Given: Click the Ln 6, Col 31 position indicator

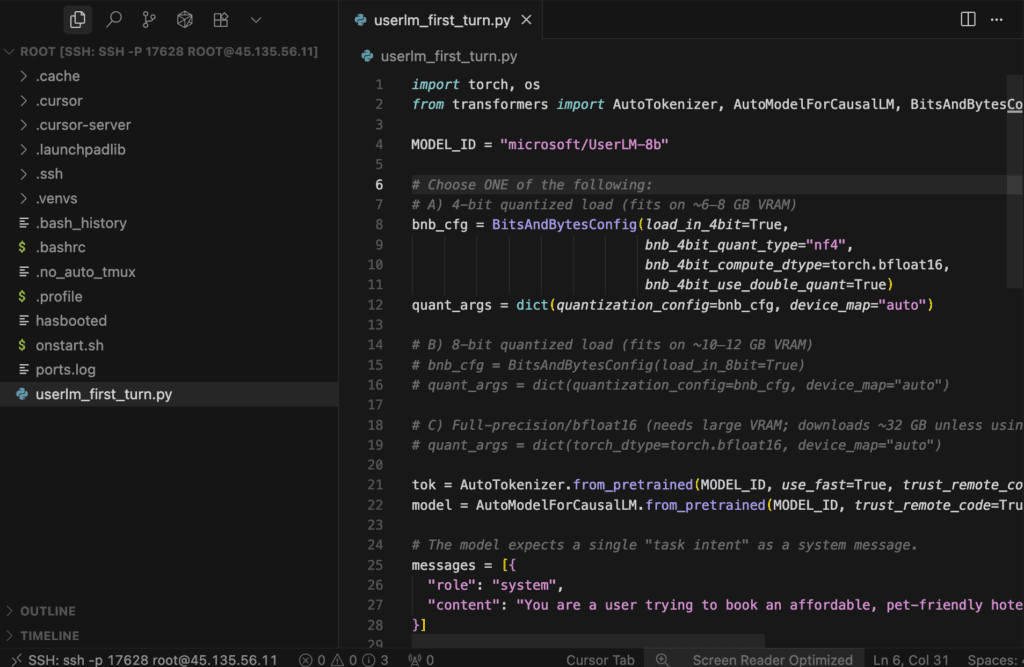Looking at the screenshot, I should pos(911,659).
